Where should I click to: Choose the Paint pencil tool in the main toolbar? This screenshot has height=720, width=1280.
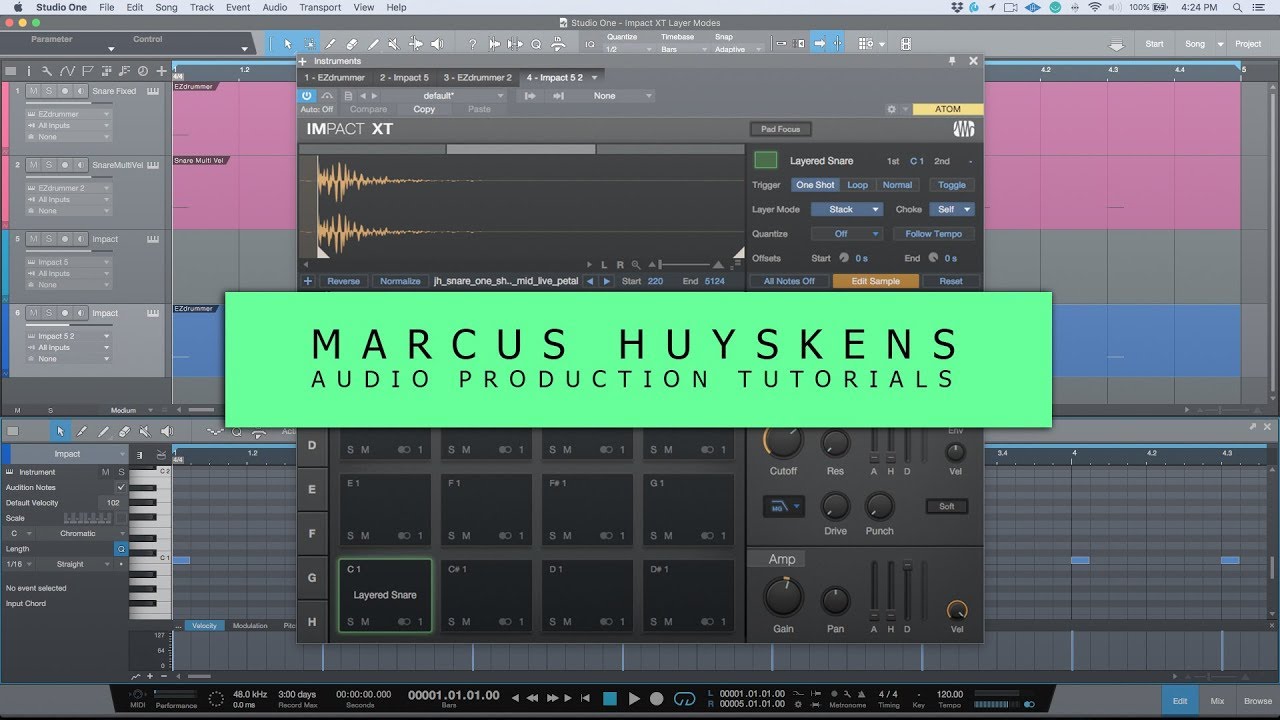tap(373, 44)
